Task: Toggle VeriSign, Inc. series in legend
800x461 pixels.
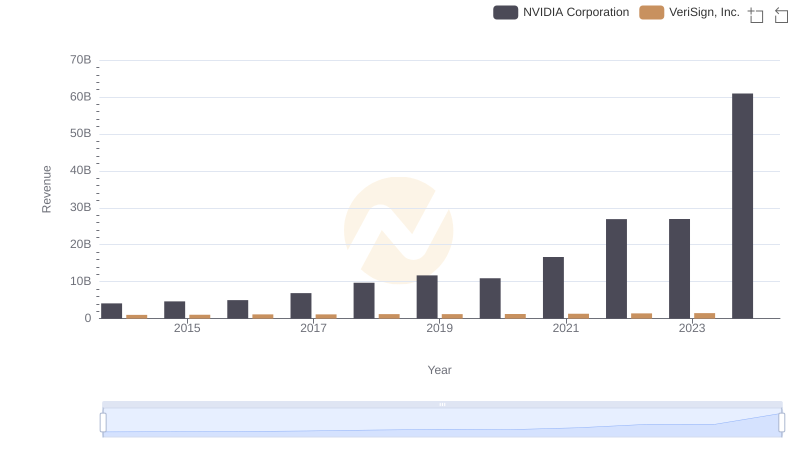Action: pos(690,12)
